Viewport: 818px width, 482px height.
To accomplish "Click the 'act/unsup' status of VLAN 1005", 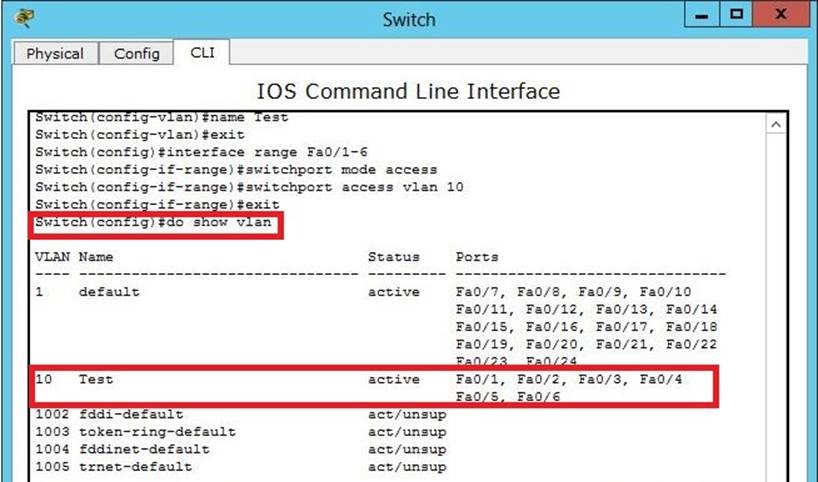I will tap(407, 467).
